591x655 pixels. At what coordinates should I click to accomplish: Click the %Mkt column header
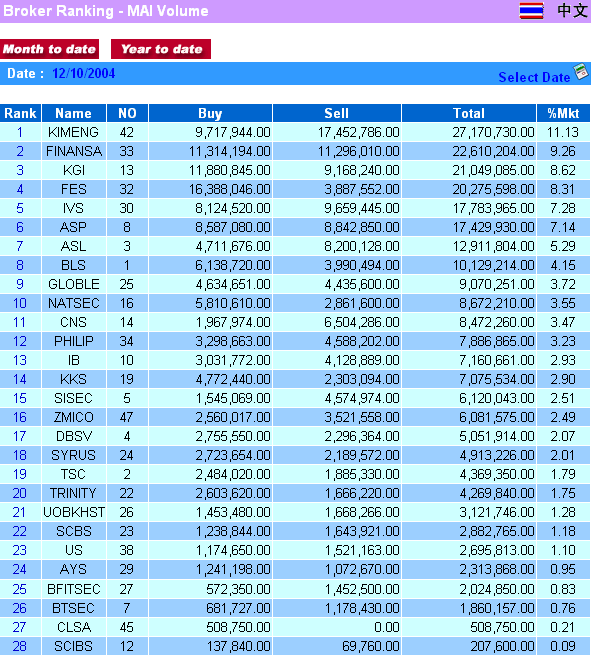tap(563, 113)
